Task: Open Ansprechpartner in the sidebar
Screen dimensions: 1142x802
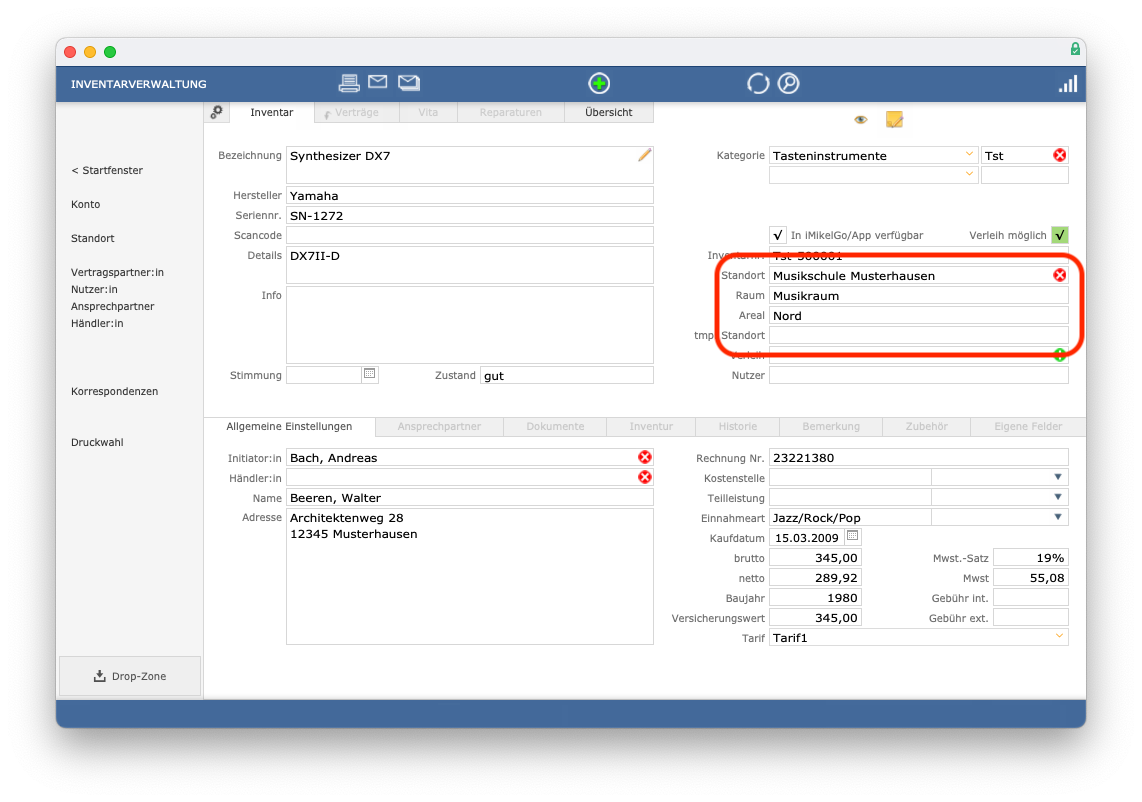Action: click(112, 307)
